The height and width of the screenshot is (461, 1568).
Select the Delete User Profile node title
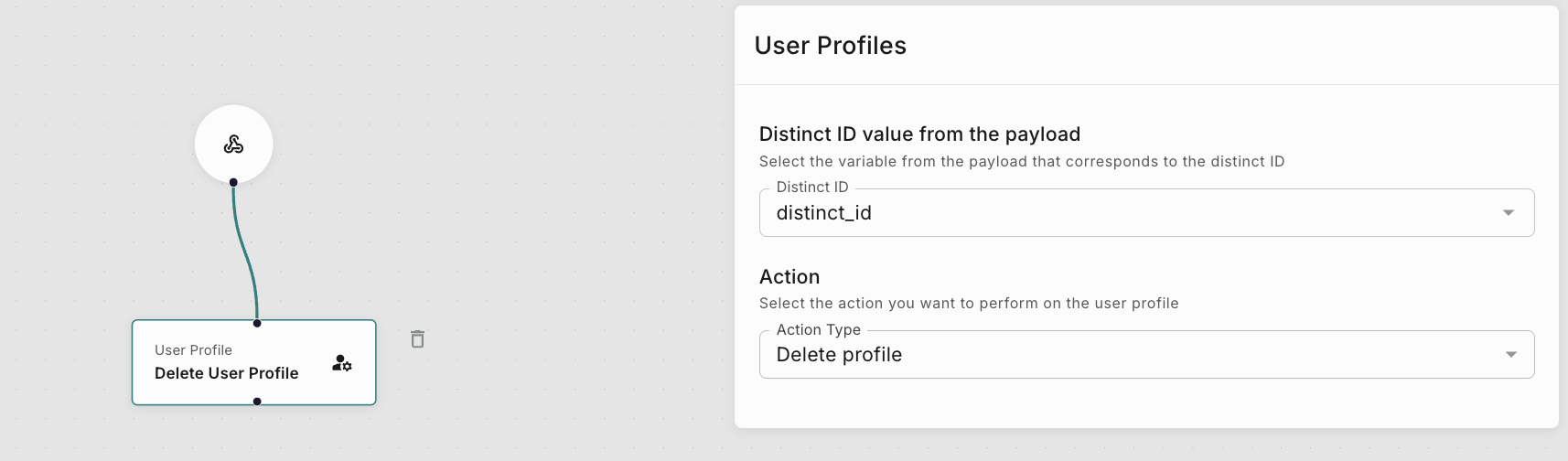[x=226, y=373]
